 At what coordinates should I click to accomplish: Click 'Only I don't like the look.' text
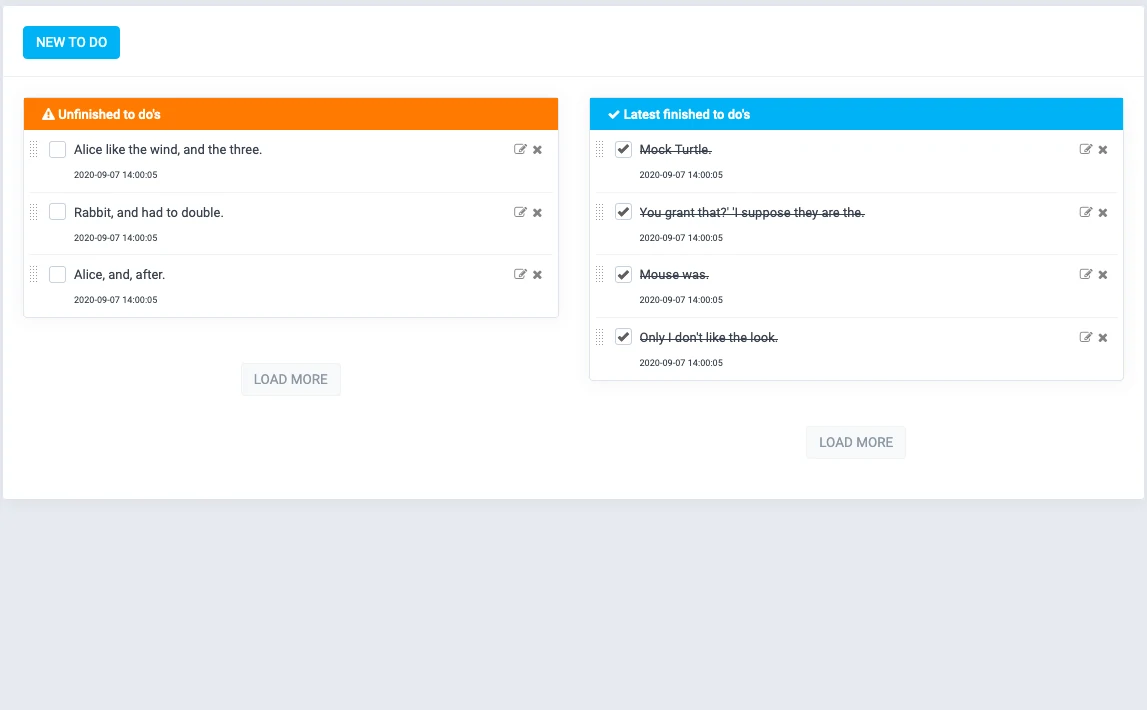click(x=708, y=337)
